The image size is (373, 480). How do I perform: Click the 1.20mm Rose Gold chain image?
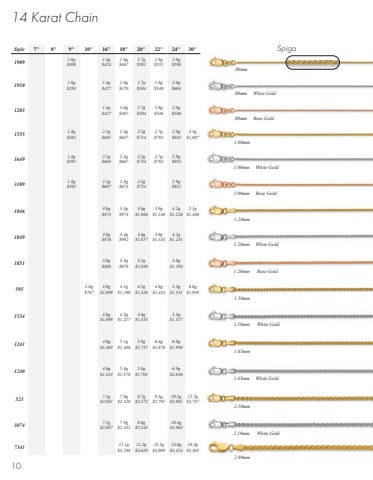coord(291,263)
